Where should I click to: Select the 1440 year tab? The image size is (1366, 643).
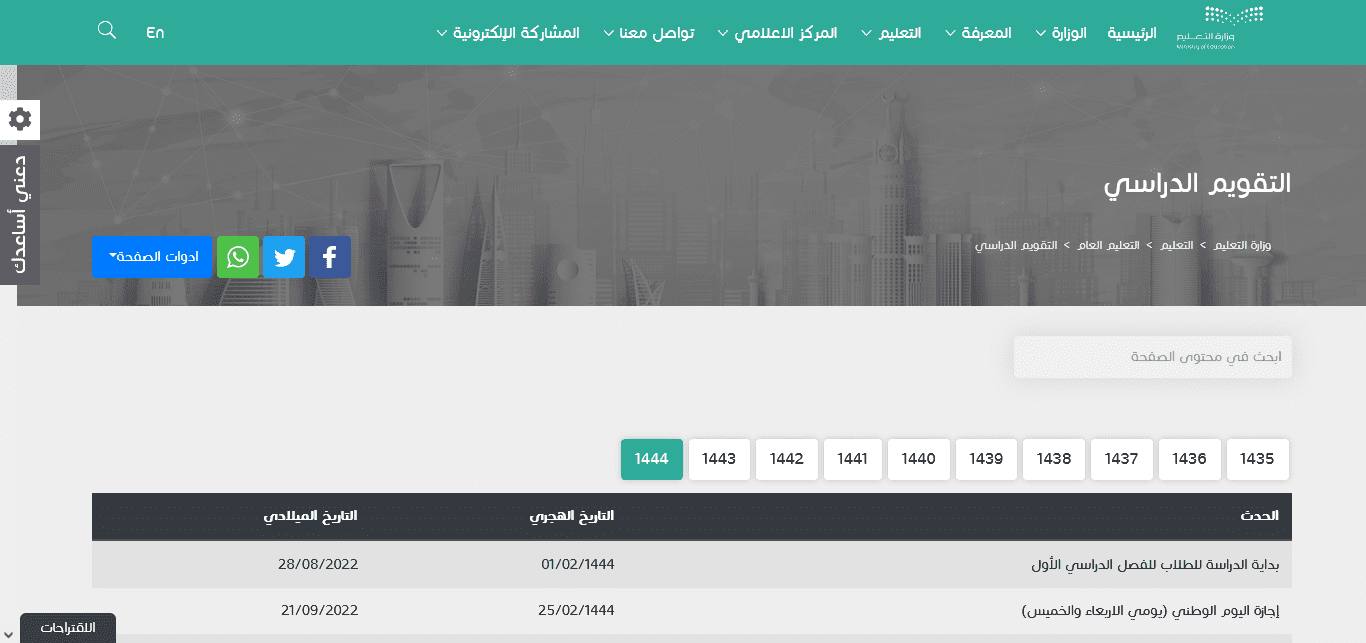[919, 459]
